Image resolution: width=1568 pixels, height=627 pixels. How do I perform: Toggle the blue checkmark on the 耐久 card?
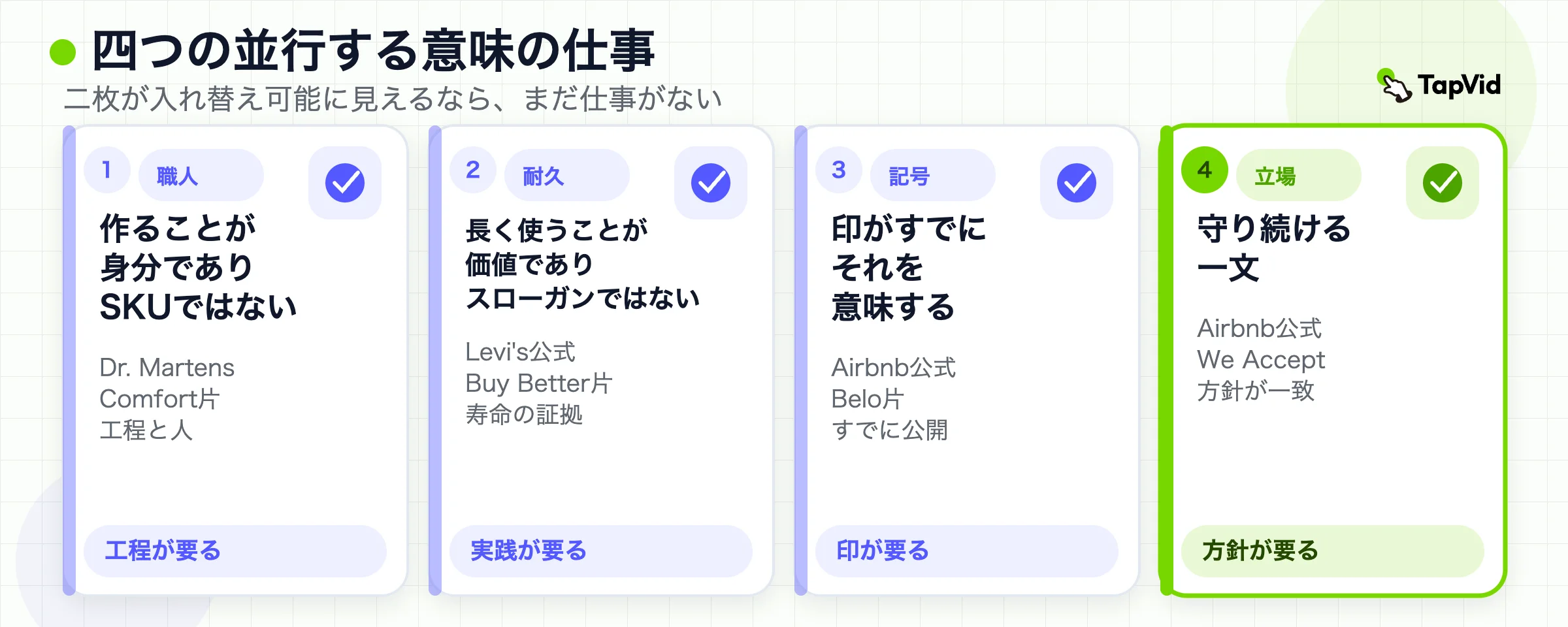pos(711,183)
